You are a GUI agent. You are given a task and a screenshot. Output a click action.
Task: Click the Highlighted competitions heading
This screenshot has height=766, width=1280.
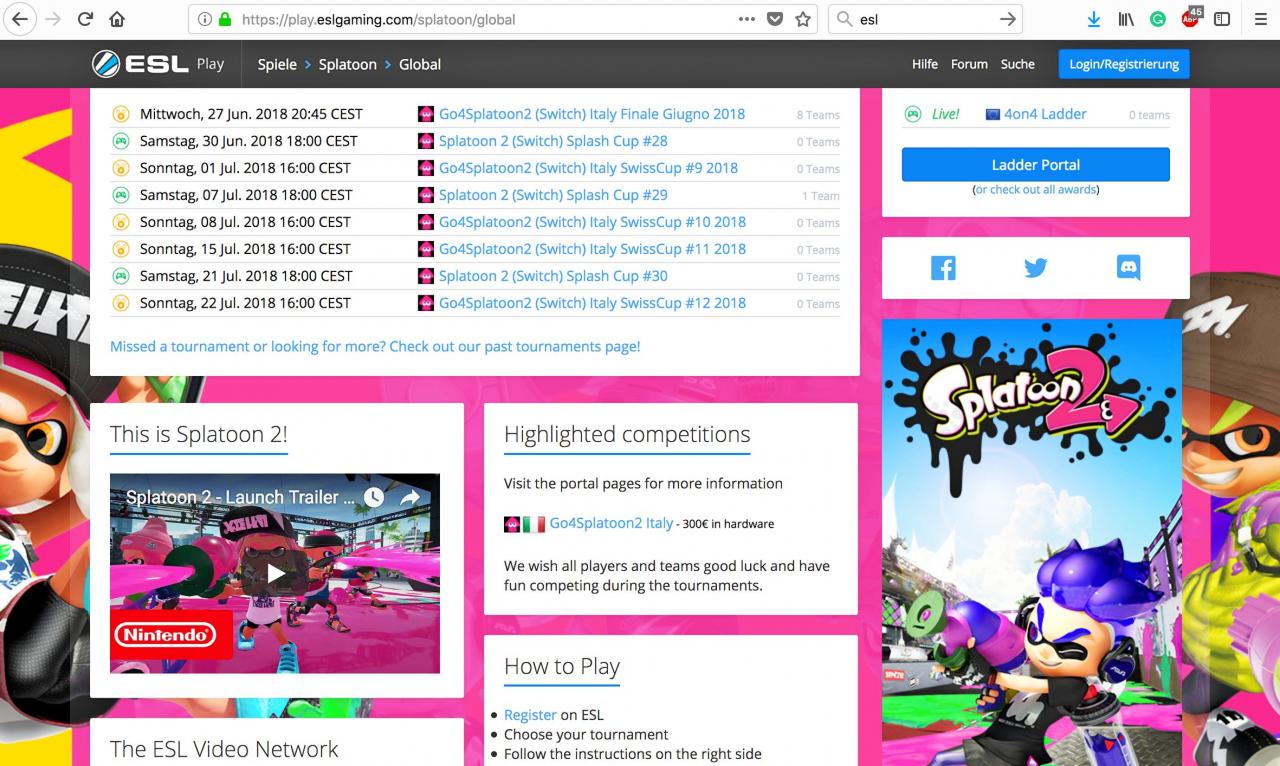pyautogui.click(x=627, y=434)
